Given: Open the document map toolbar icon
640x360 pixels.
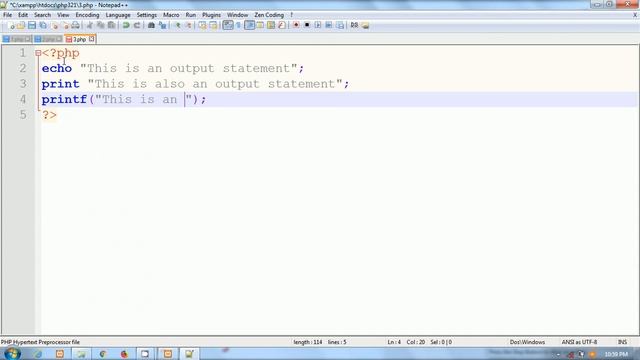Looking at the screenshot, I should point(271,25).
